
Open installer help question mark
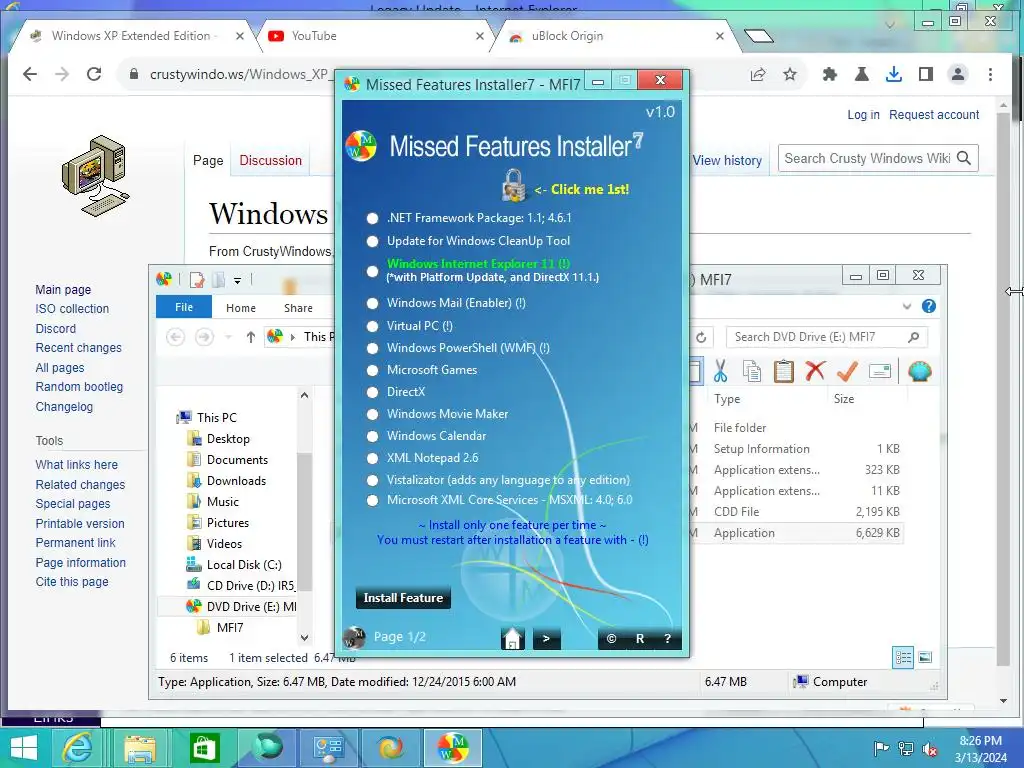point(667,639)
